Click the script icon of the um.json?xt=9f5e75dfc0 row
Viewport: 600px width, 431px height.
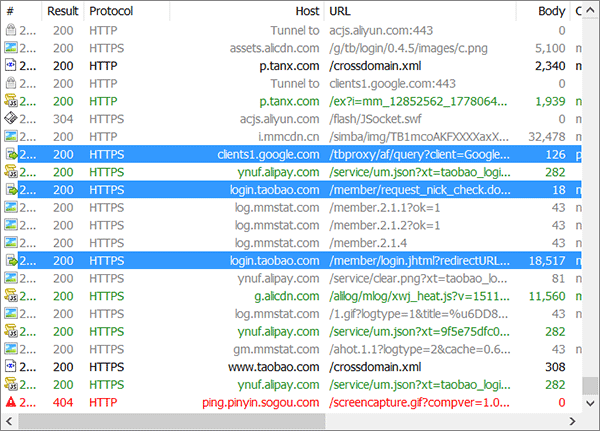coord(11,331)
